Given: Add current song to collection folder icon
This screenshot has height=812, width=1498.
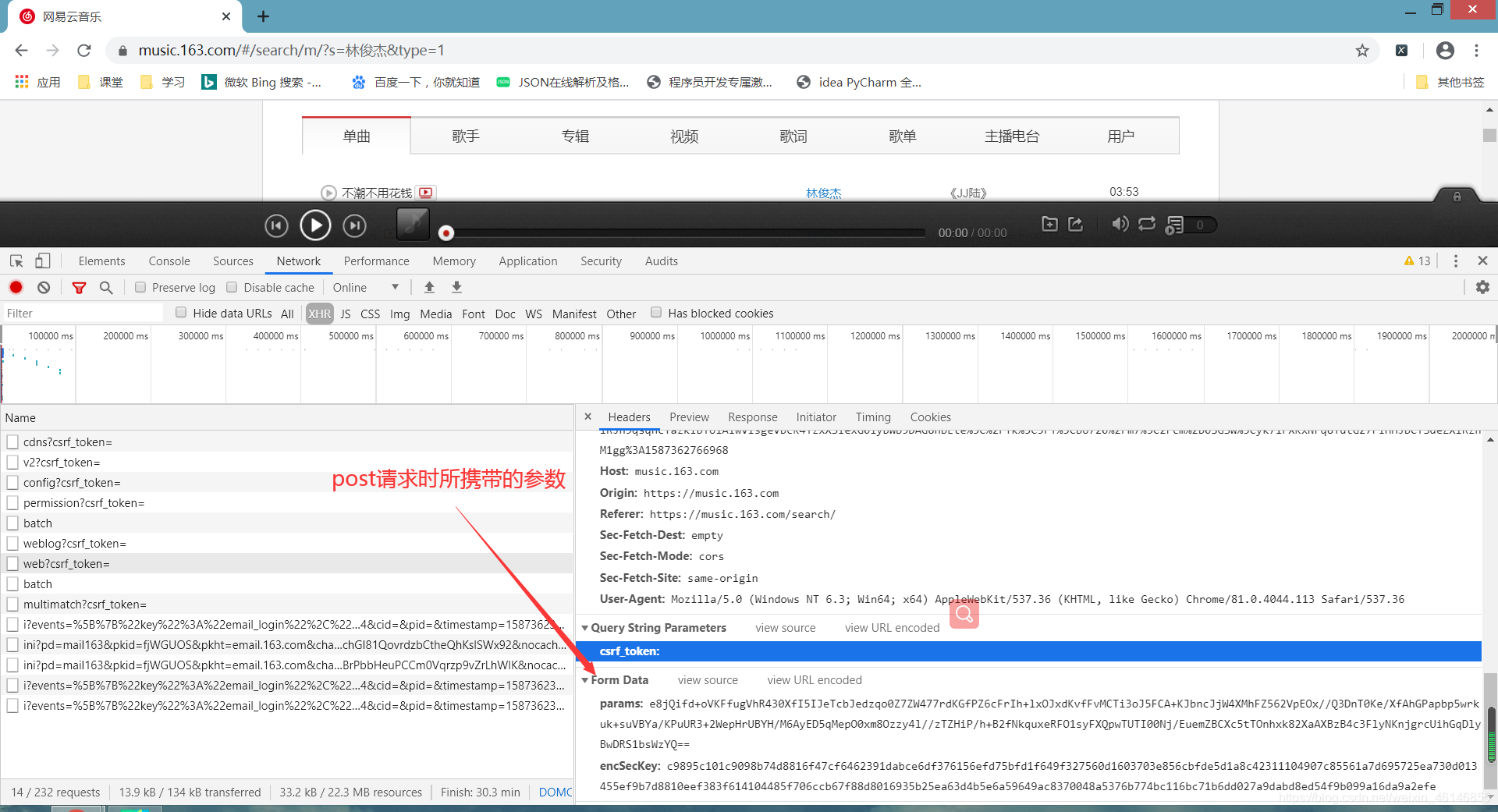Looking at the screenshot, I should click(1050, 225).
